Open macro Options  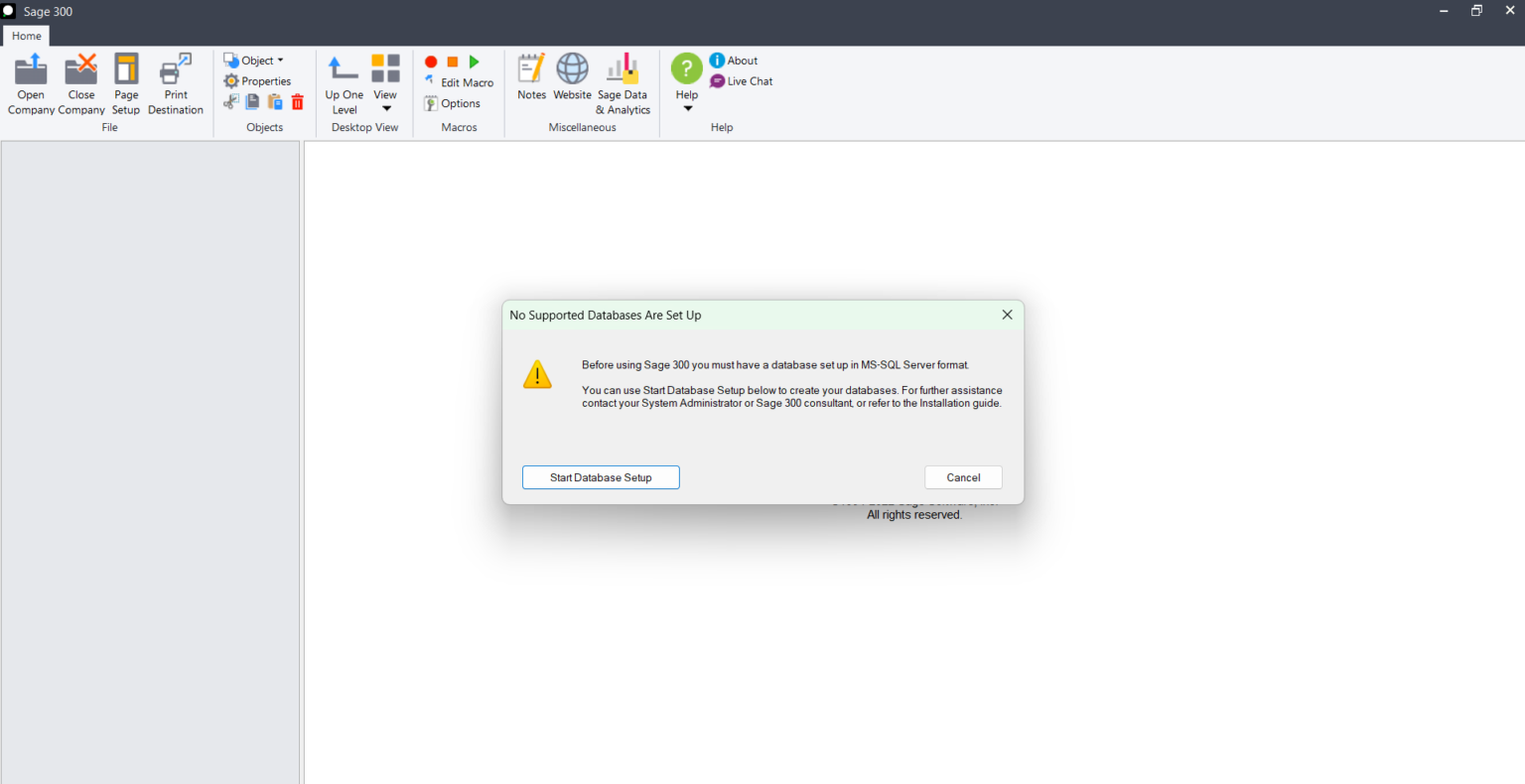[x=453, y=103]
